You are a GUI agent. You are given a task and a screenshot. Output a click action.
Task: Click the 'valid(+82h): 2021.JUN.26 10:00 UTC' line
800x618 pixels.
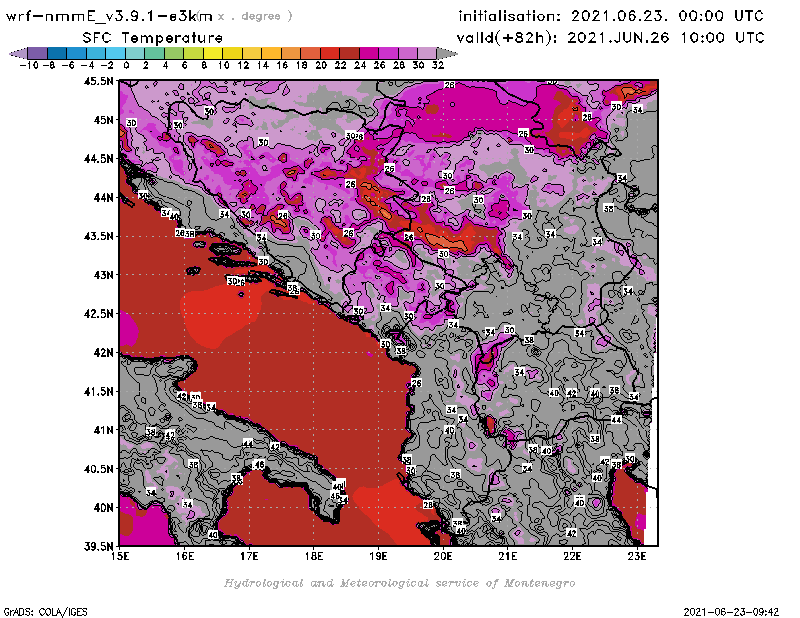(610, 37)
